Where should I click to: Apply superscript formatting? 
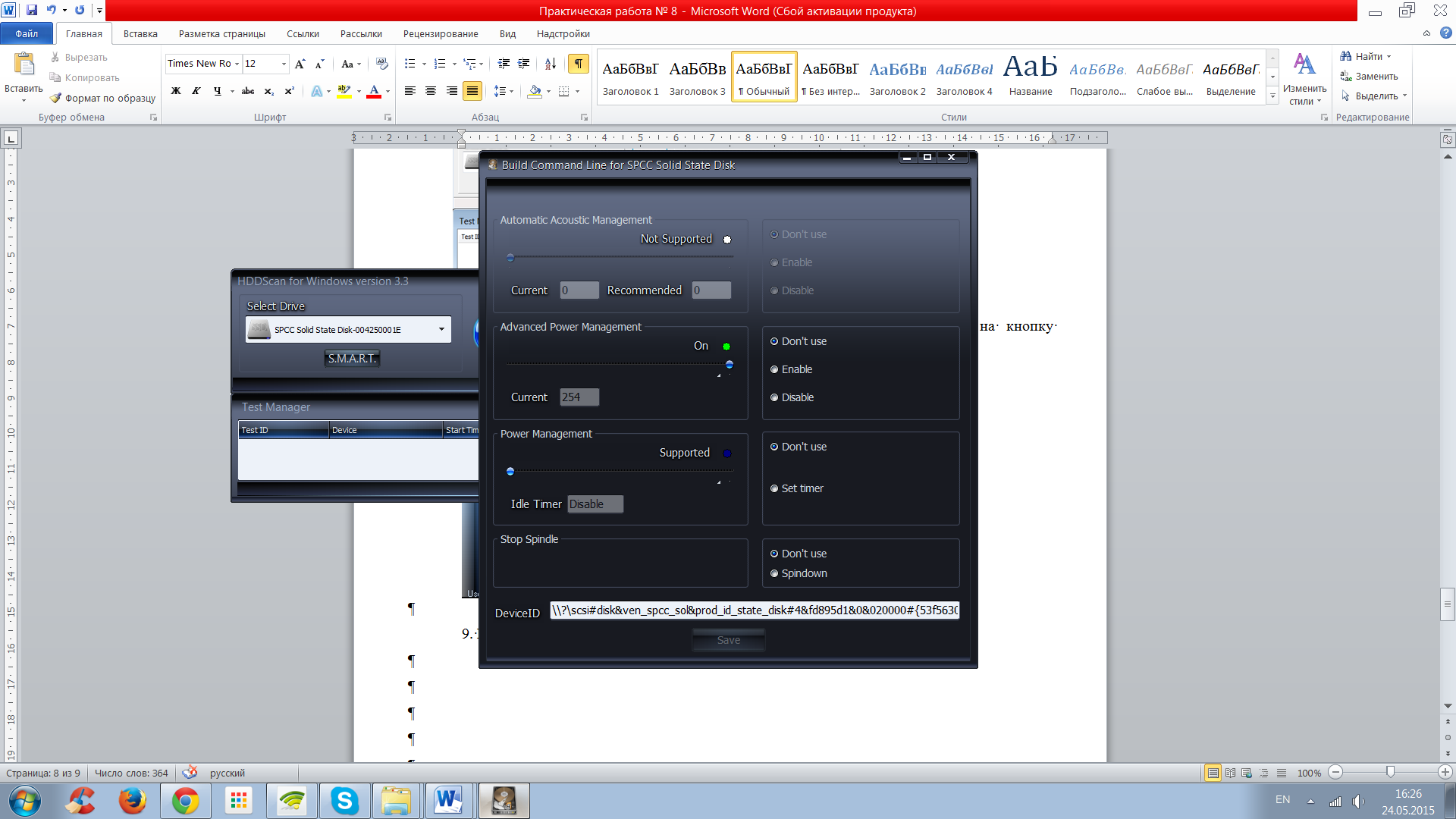289,91
